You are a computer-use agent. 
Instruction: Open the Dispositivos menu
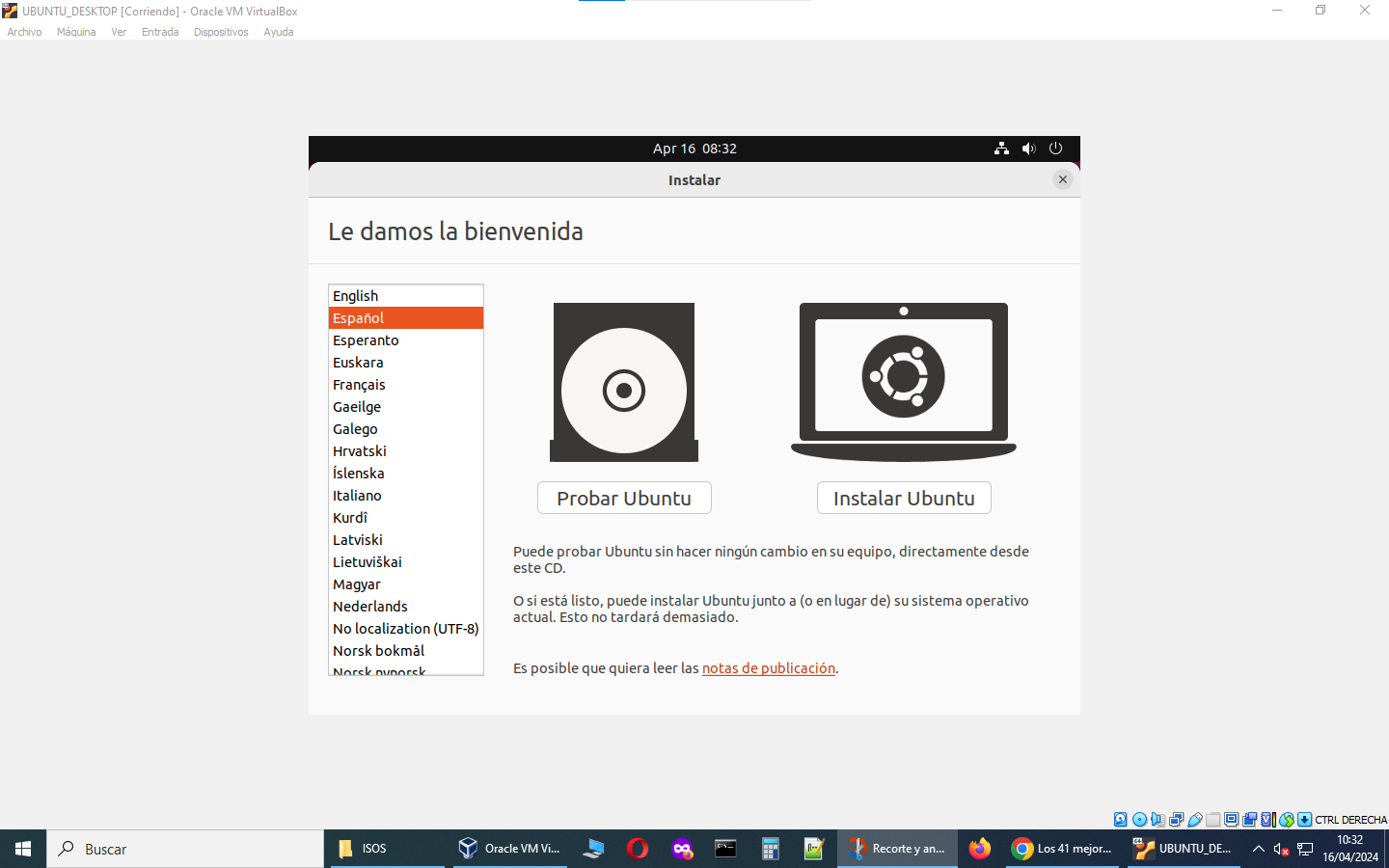tap(221, 32)
